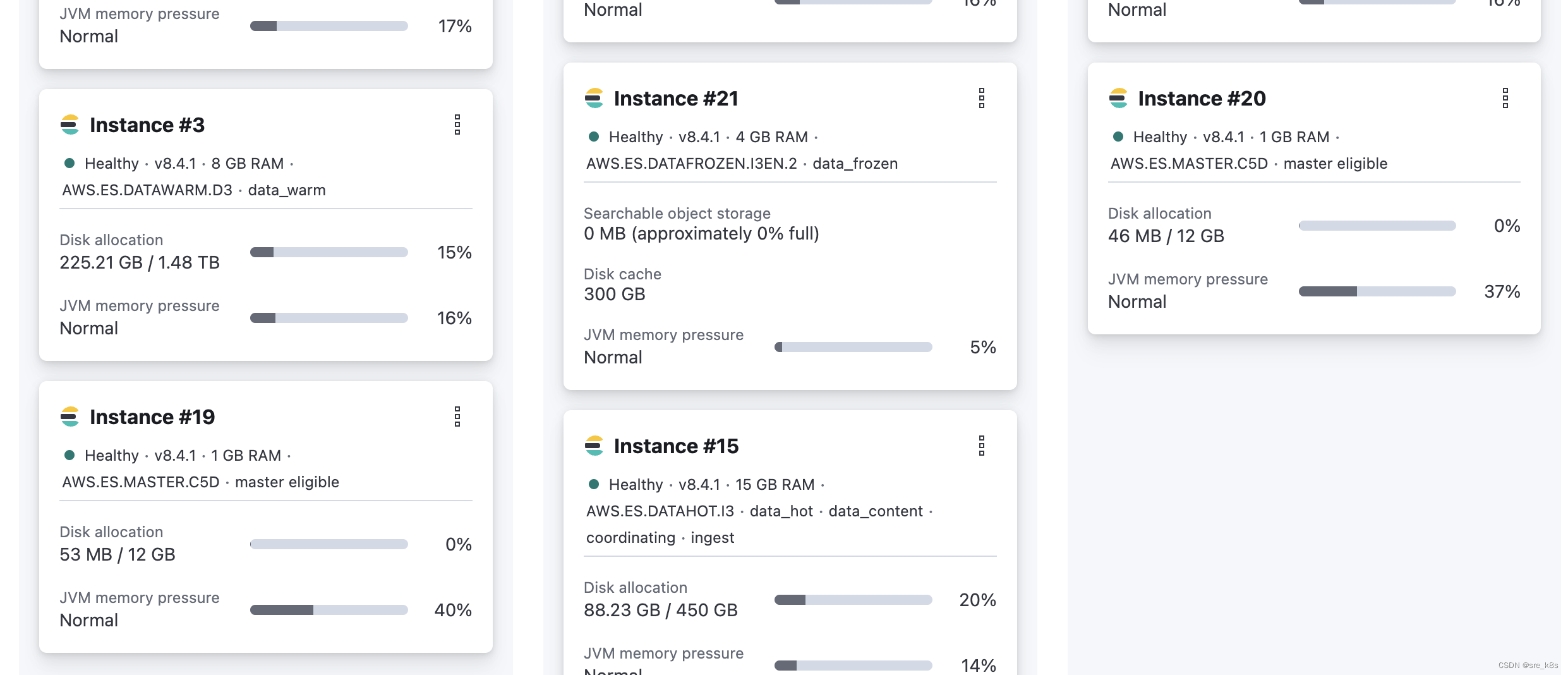Screen dimensions: 1568x675
Task: Click the green Healthy dot on Instance #20
Action: (x=1118, y=137)
